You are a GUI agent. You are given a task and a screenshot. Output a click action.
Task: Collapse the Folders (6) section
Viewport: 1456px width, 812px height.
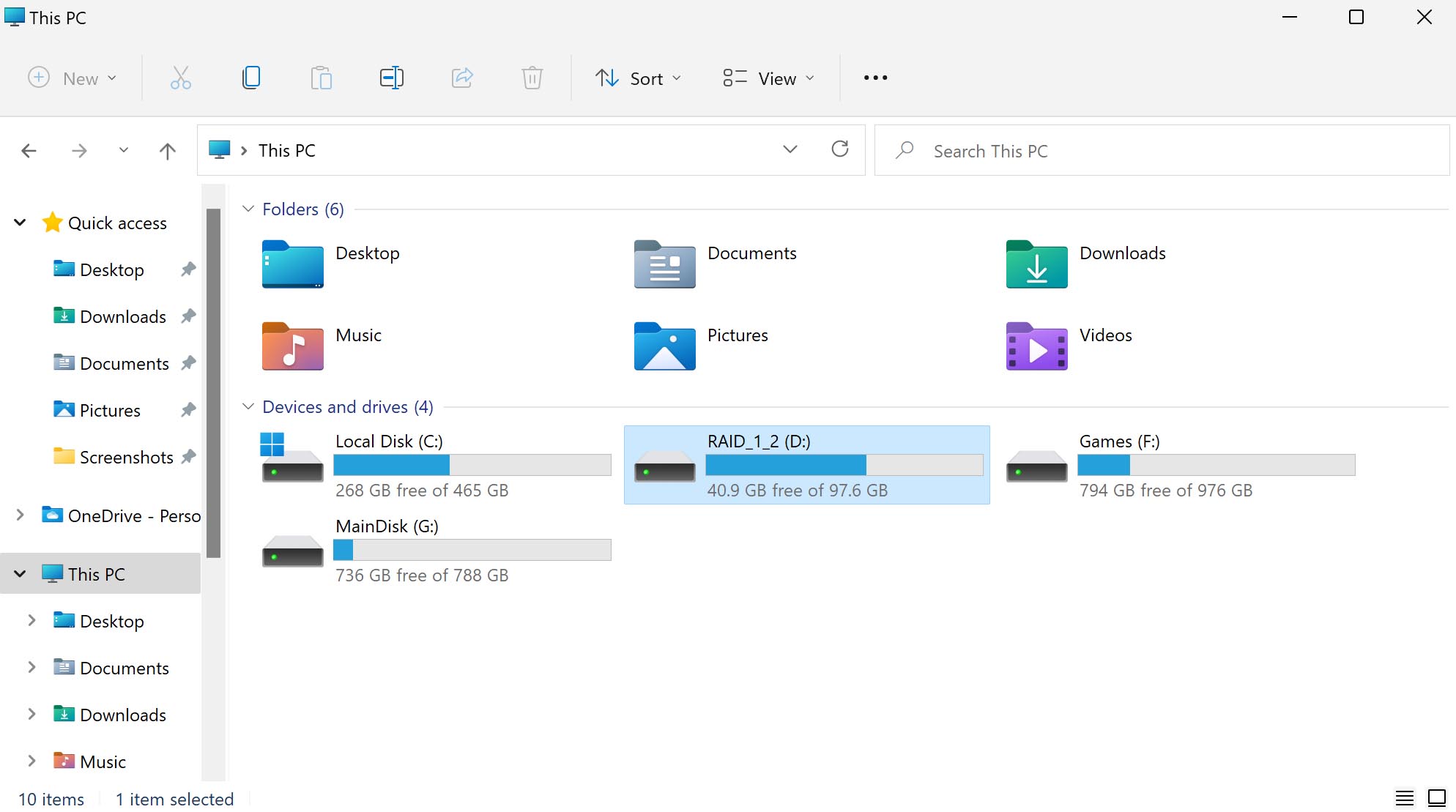(x=247, y=208)
